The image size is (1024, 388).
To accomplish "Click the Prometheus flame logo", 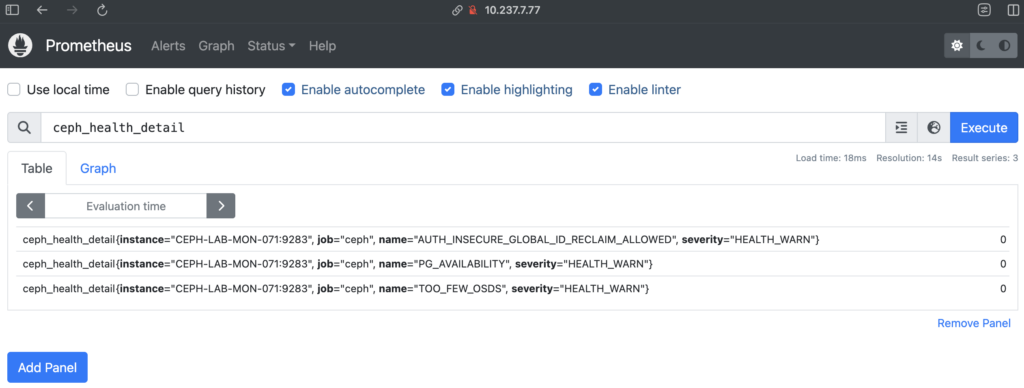I will (x=20, y=46).
